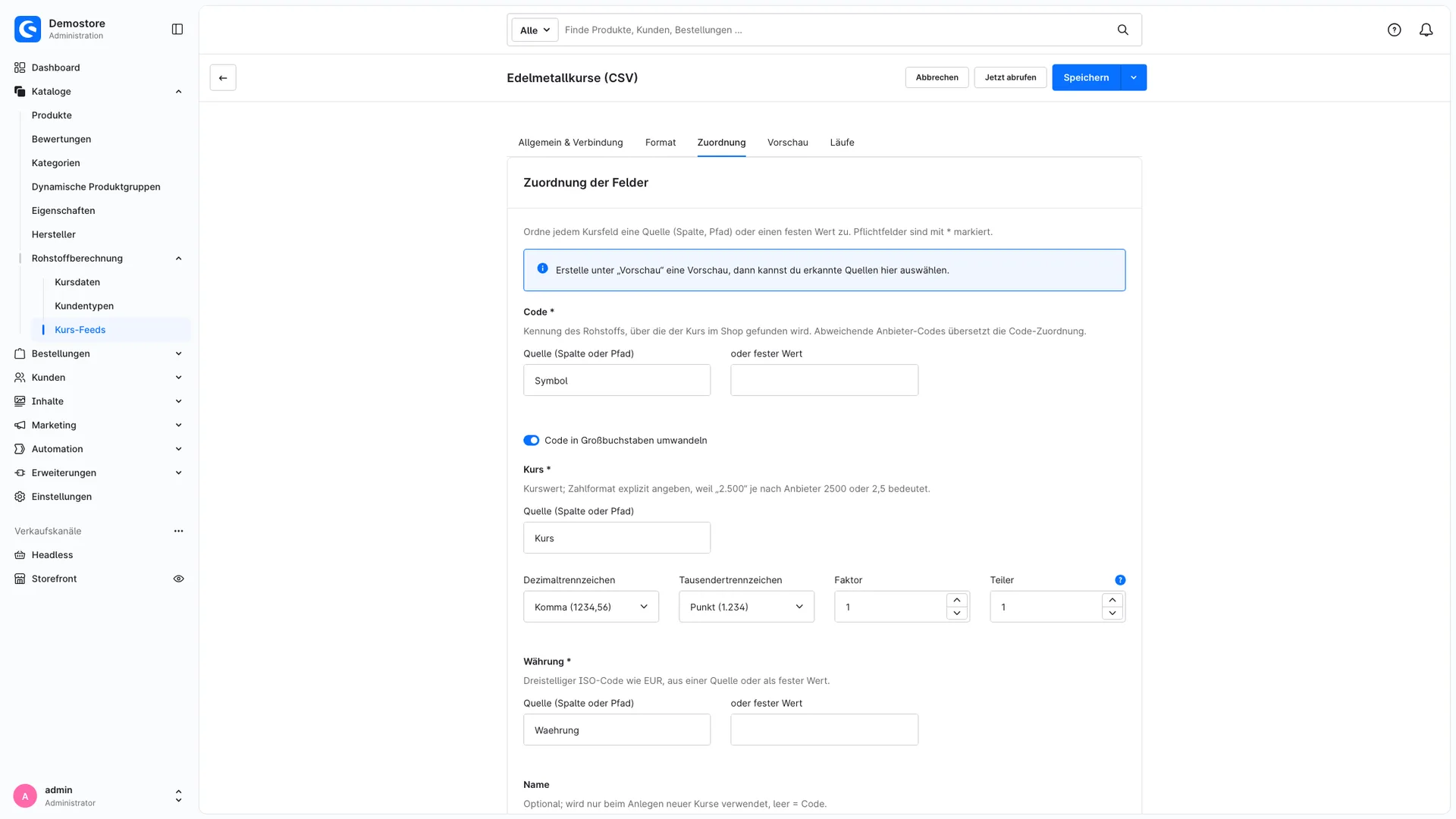Open the Alle search scope dropdown
This screenshot has height=819, width=1456.
point(535,30)
